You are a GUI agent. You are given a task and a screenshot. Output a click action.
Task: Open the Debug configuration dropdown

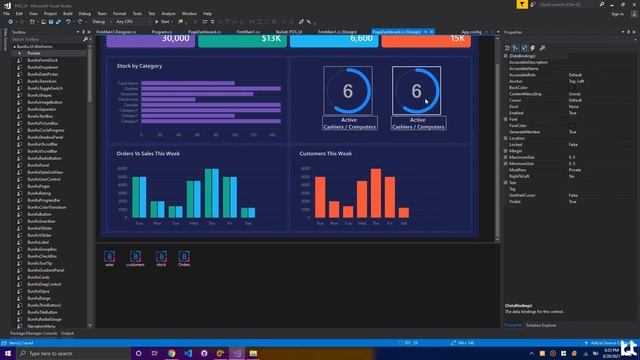(x=102, y=22)
